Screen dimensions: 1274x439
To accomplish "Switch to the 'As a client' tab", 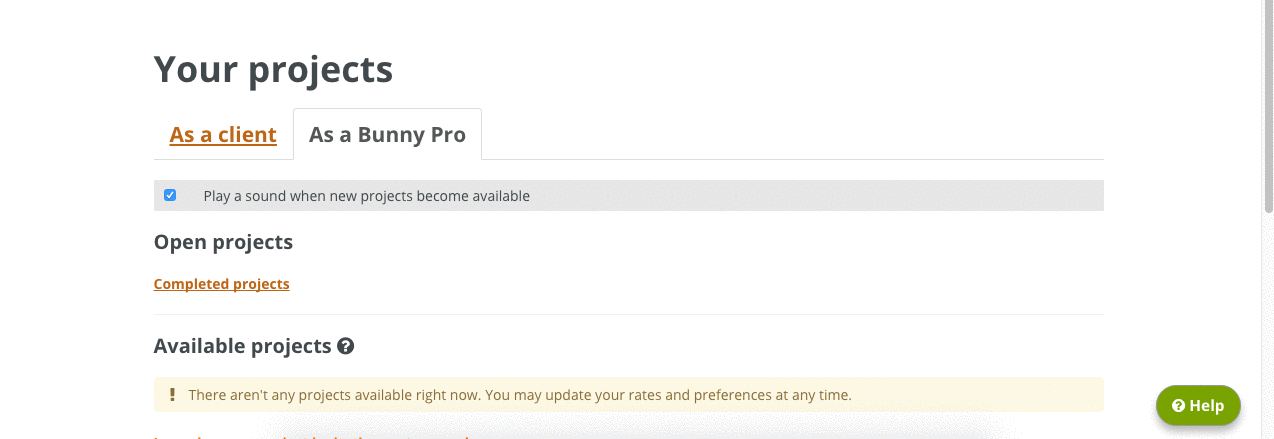I will (223, 135).
